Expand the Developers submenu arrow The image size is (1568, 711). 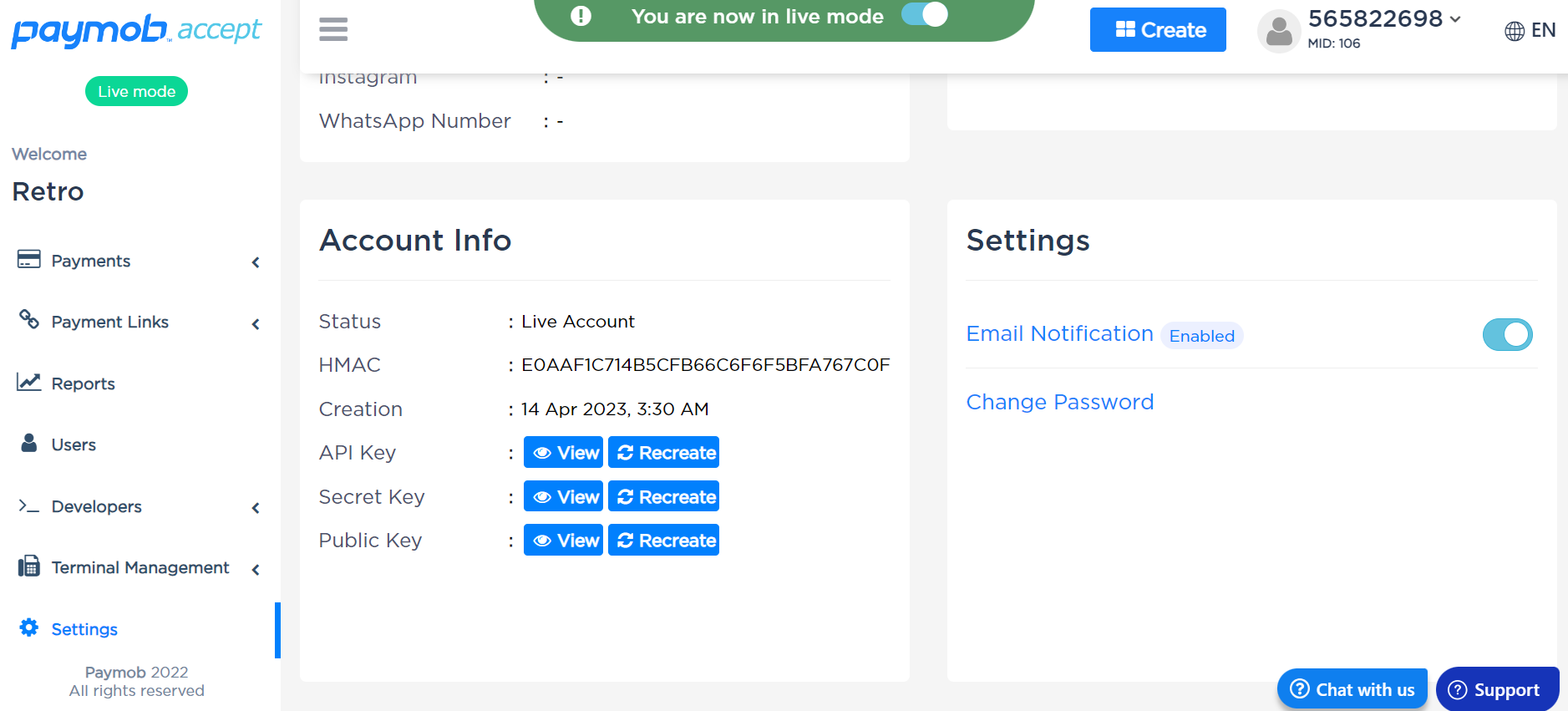[256, 508]
